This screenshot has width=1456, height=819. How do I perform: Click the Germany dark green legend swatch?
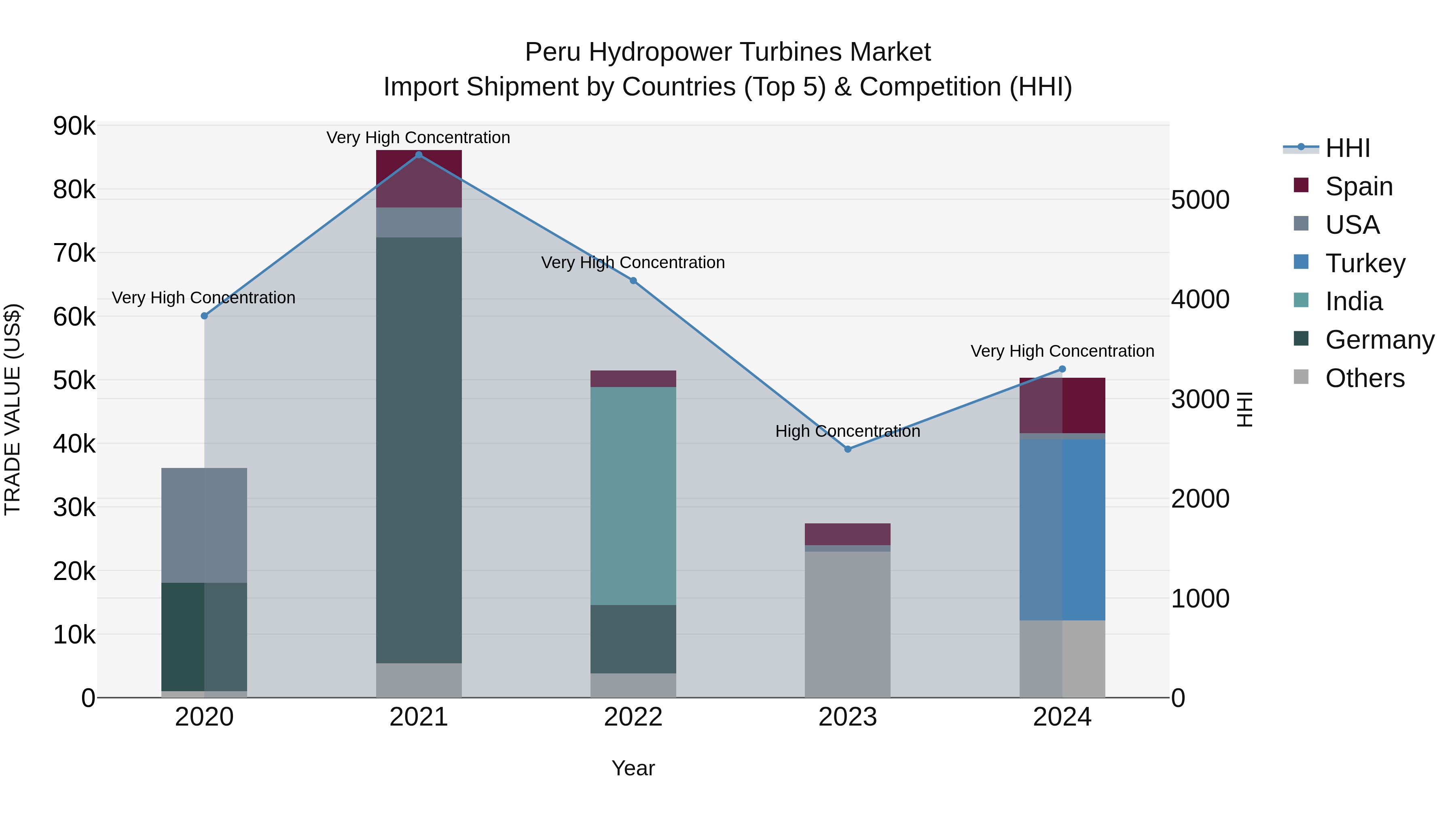[1301, 339]
